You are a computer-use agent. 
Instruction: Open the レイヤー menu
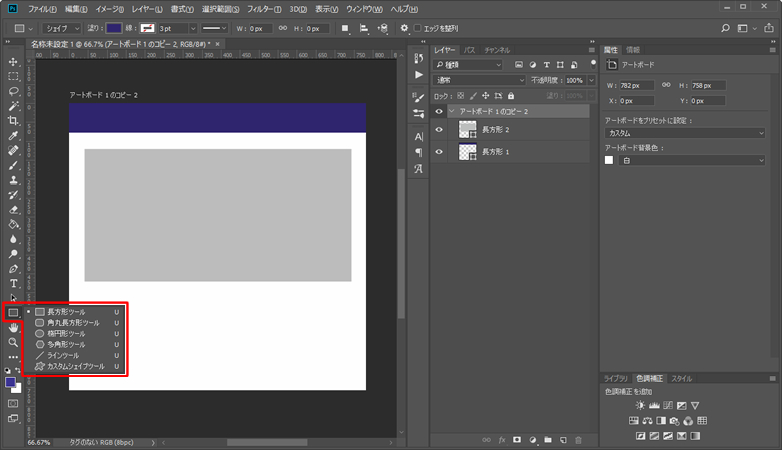click(x=147, y=9)
